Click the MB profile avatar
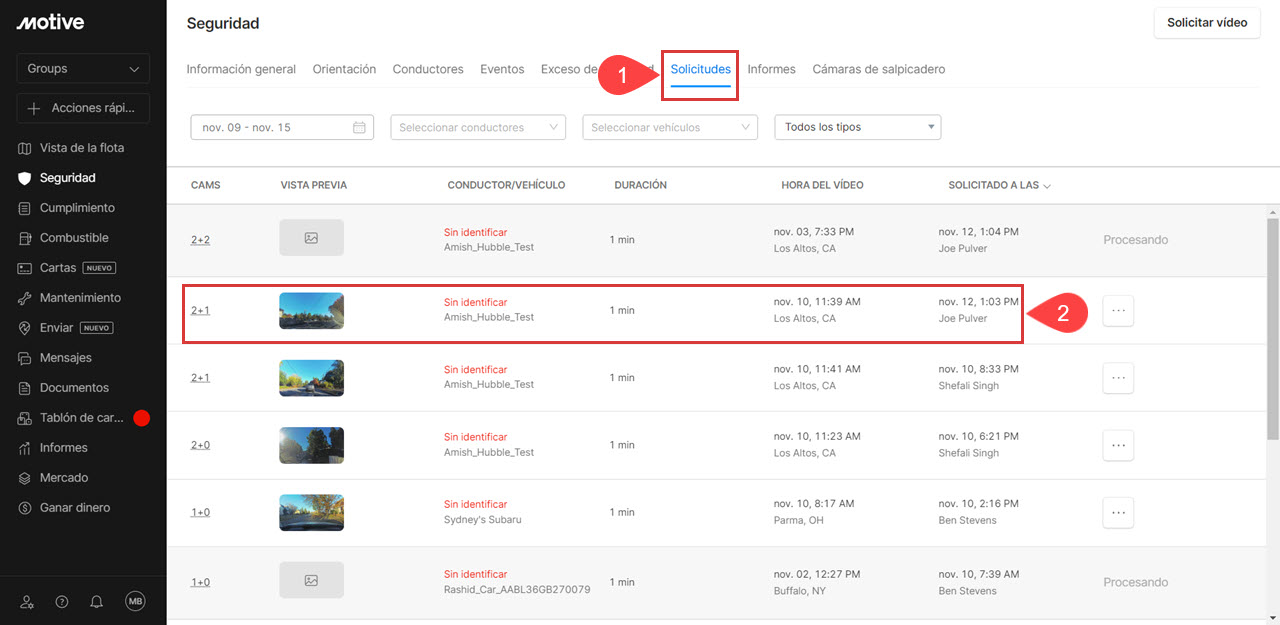 pyautogui.click(x=135, y=601)
